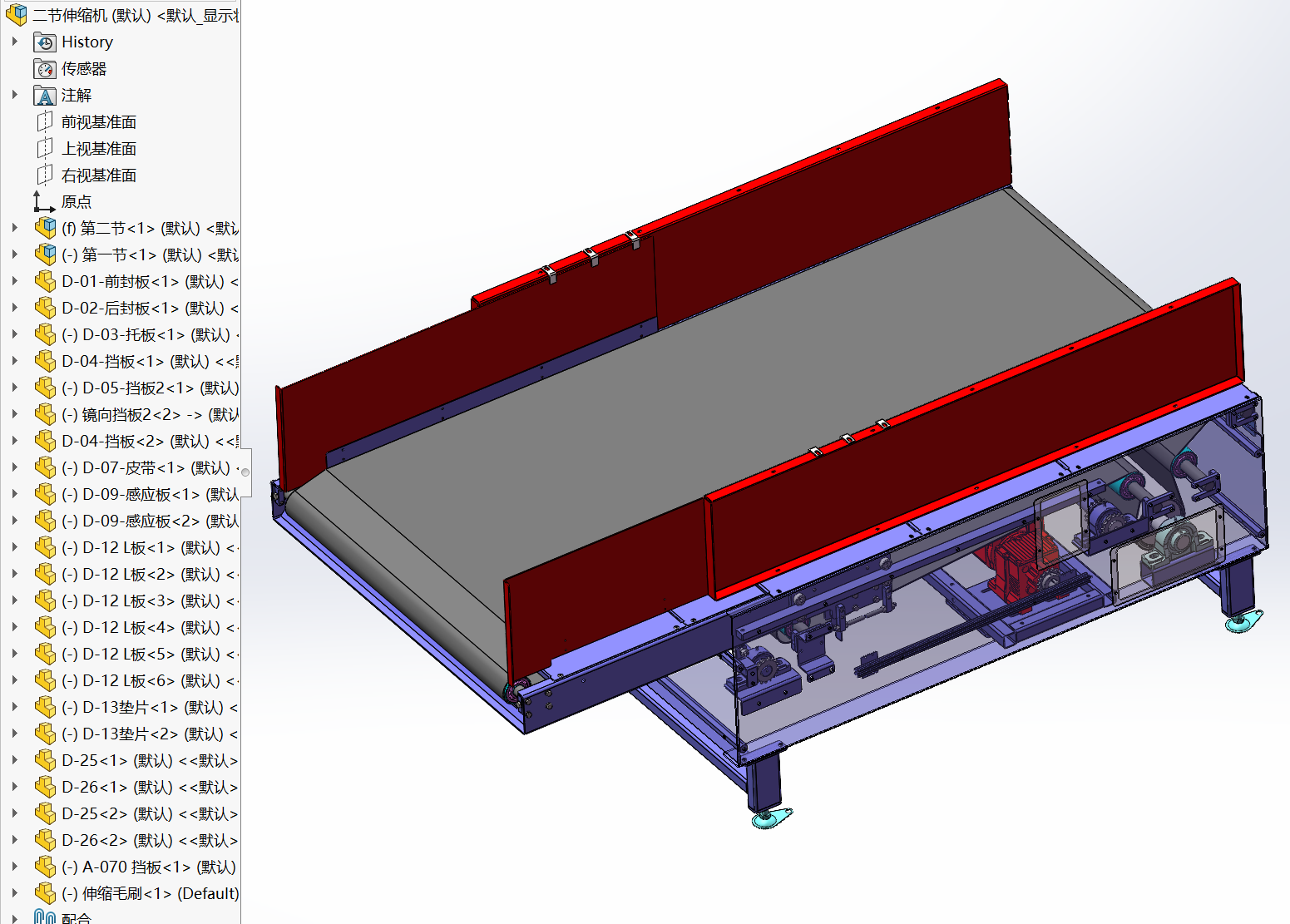Expand the D-07-皮带<1> part node
1290x924 pixels.
pos(14,467)
